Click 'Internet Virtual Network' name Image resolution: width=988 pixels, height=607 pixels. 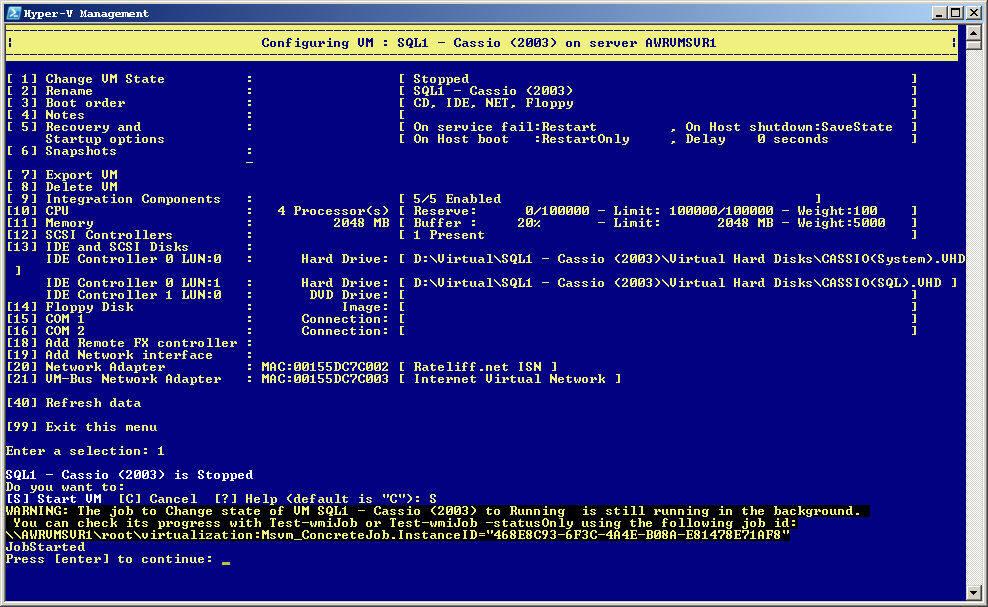click(509, 378)
